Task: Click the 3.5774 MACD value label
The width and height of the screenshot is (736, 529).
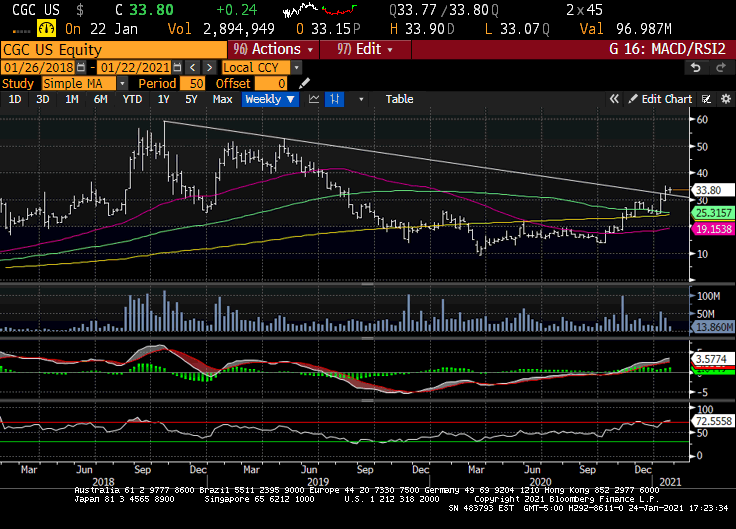Action: [712, 359]
